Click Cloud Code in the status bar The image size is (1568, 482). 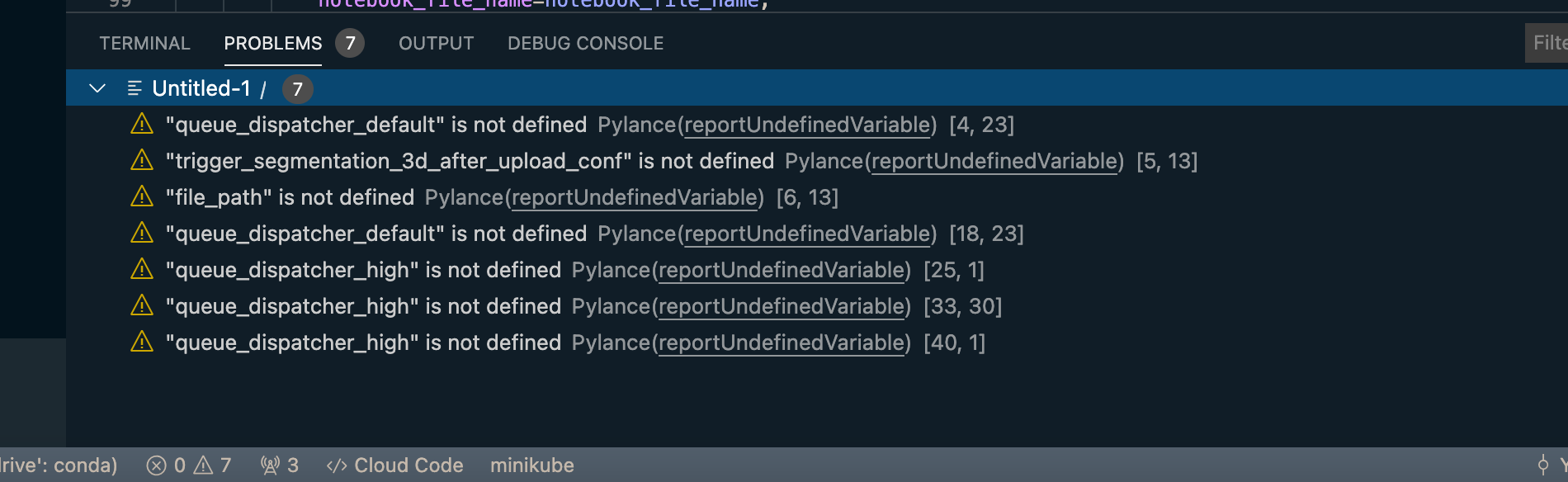[395, 465]
